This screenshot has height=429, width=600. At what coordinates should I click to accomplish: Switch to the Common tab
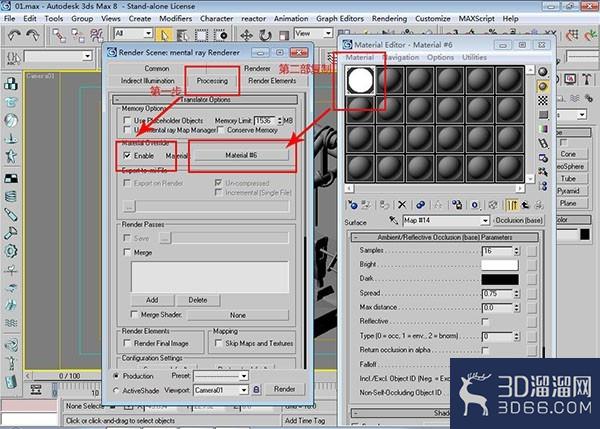pos(157,68)
